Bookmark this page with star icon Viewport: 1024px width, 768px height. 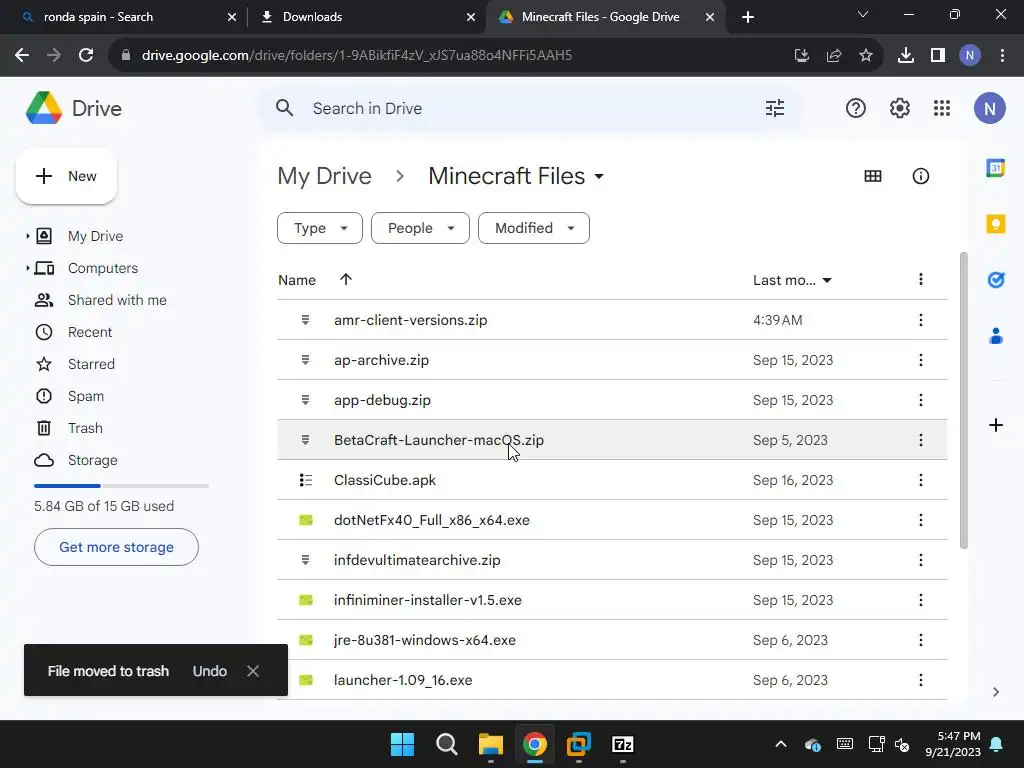pos(866,56)
